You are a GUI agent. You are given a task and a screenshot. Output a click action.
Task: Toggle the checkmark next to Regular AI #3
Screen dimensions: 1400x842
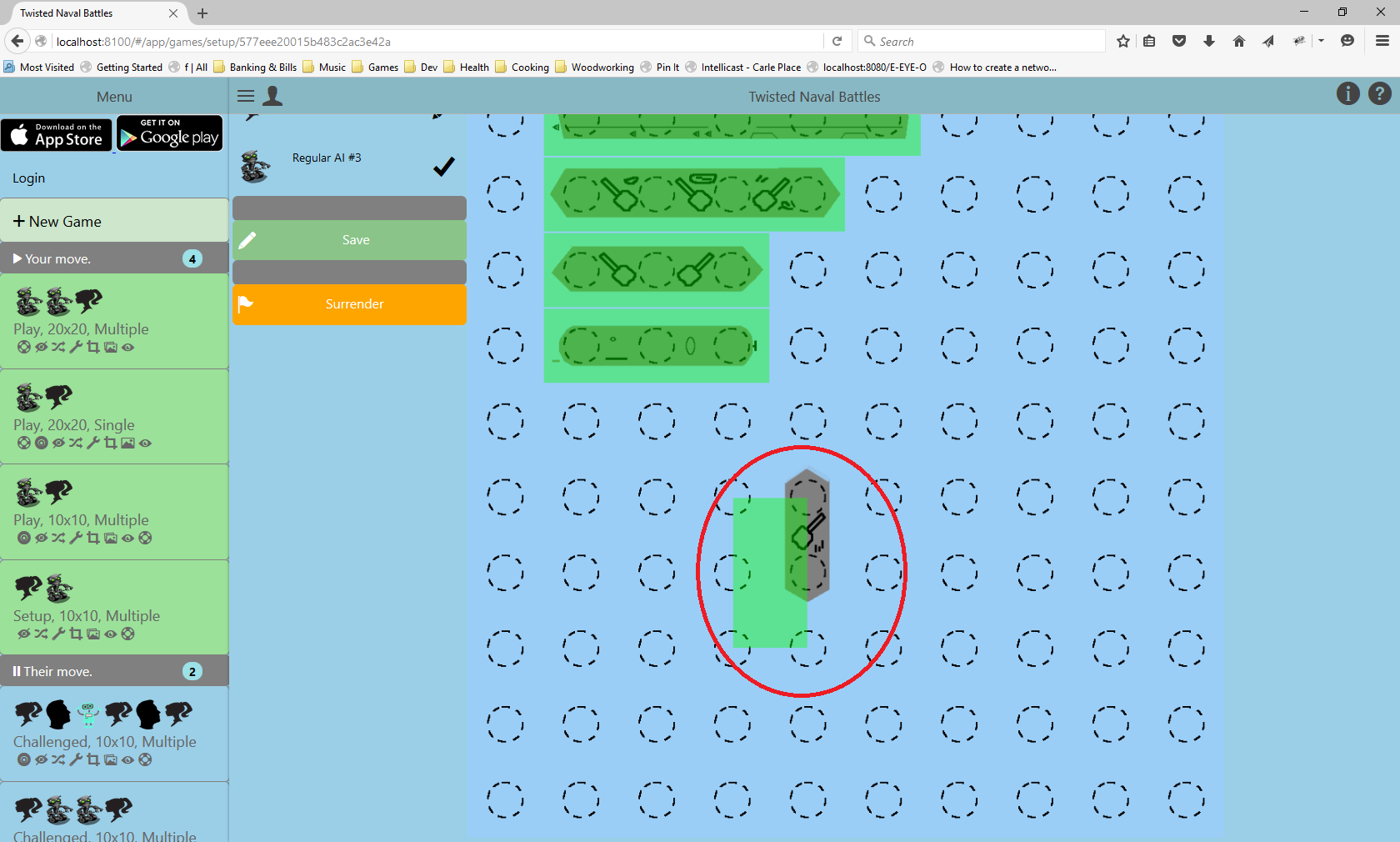[444, 167]
